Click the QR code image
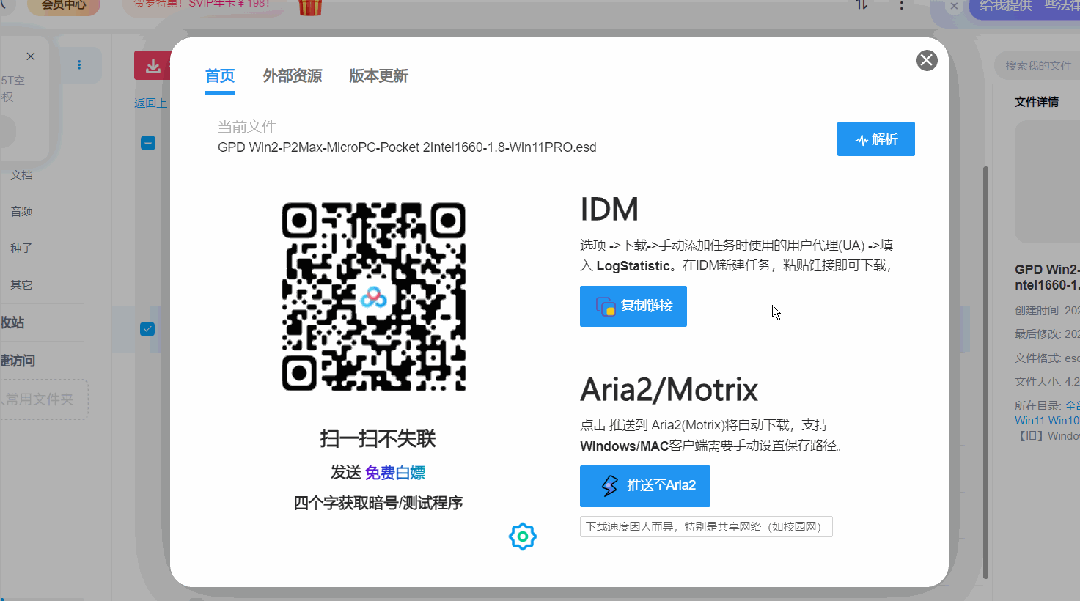The height and width of the screenshot is (601, 1080). (x=374, y=297)
